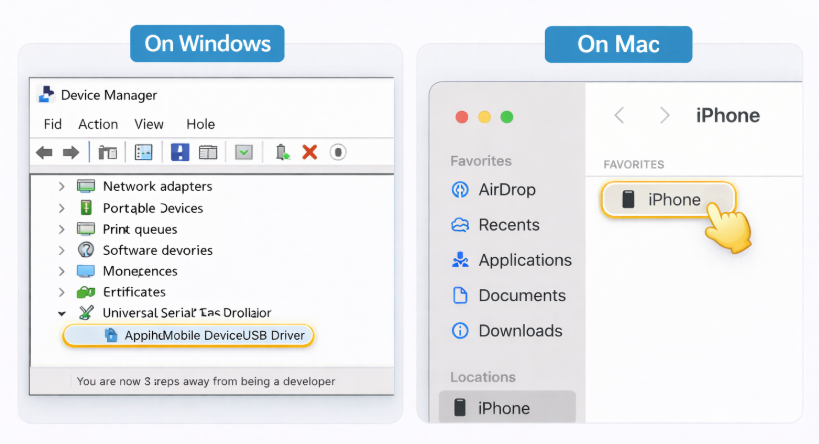Click the red X uninstall device icon
819x444 pixels.
(310, 153)
